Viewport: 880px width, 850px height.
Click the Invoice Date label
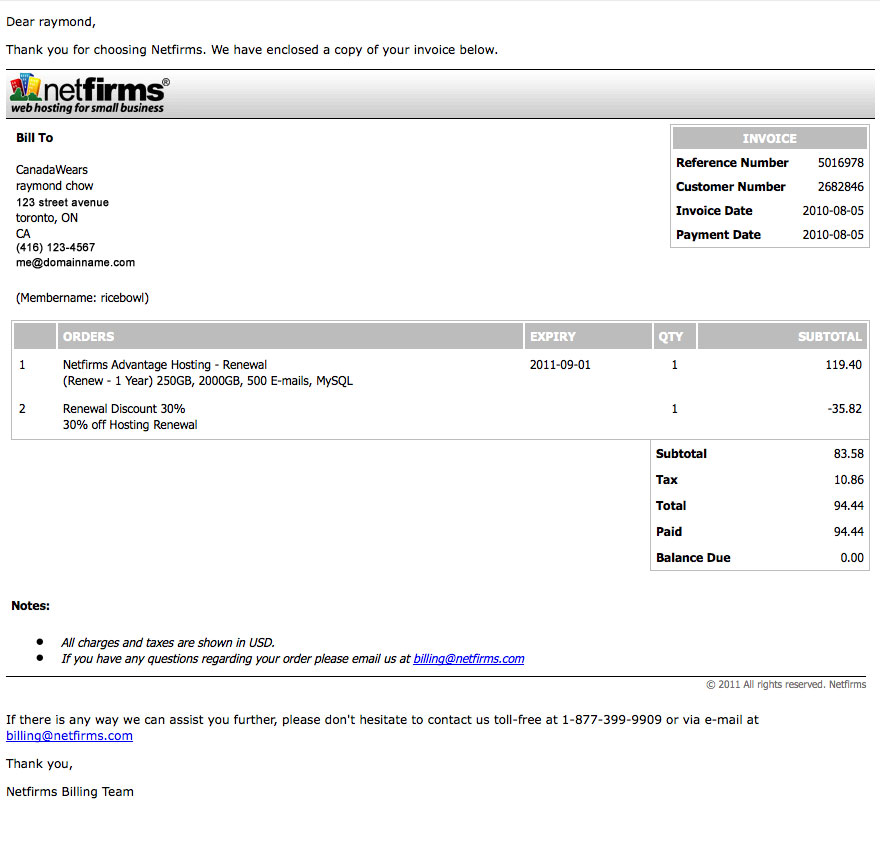(714, 211)
